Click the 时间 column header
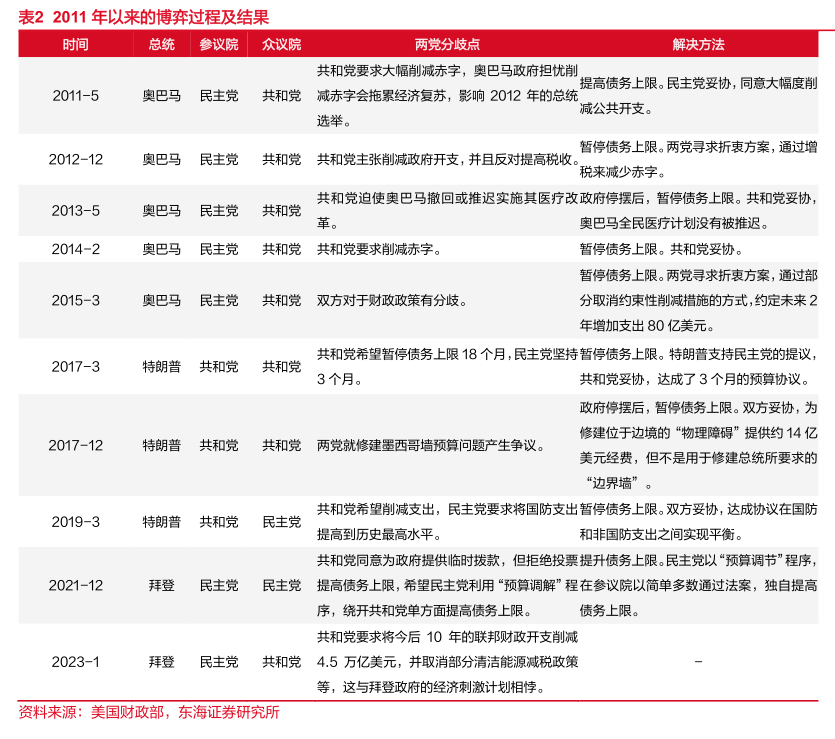The image size is (835, 739). coord(75,45)
